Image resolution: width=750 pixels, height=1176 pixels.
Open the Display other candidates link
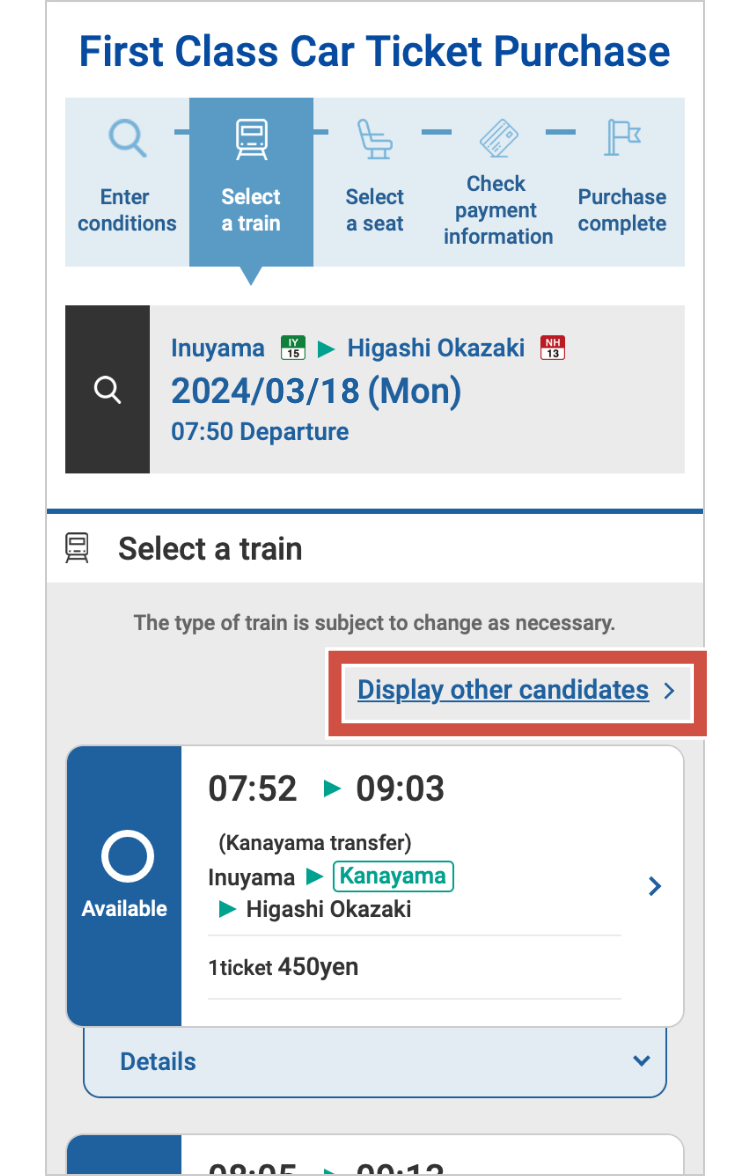pos(503,690)
